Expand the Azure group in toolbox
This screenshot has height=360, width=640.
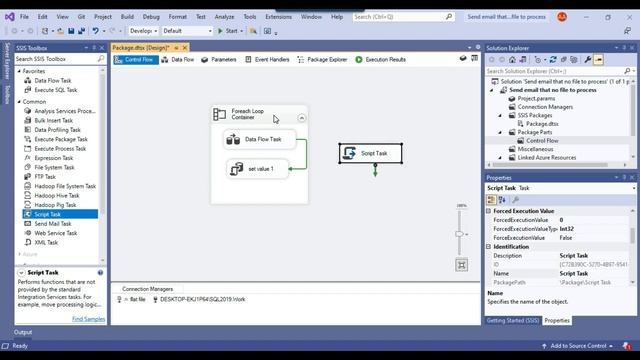pyautogui.click(x=19, y=254)
